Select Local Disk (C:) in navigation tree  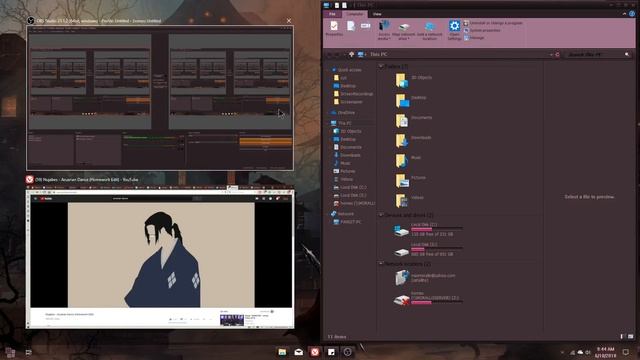pyautogui.click(x=350, y=187)
